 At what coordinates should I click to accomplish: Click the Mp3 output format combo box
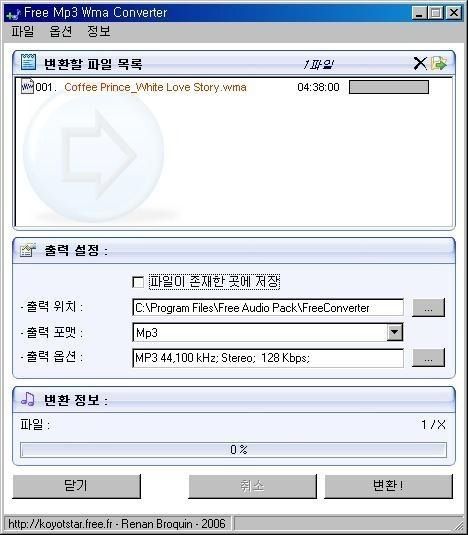click(x=267, y=332)
